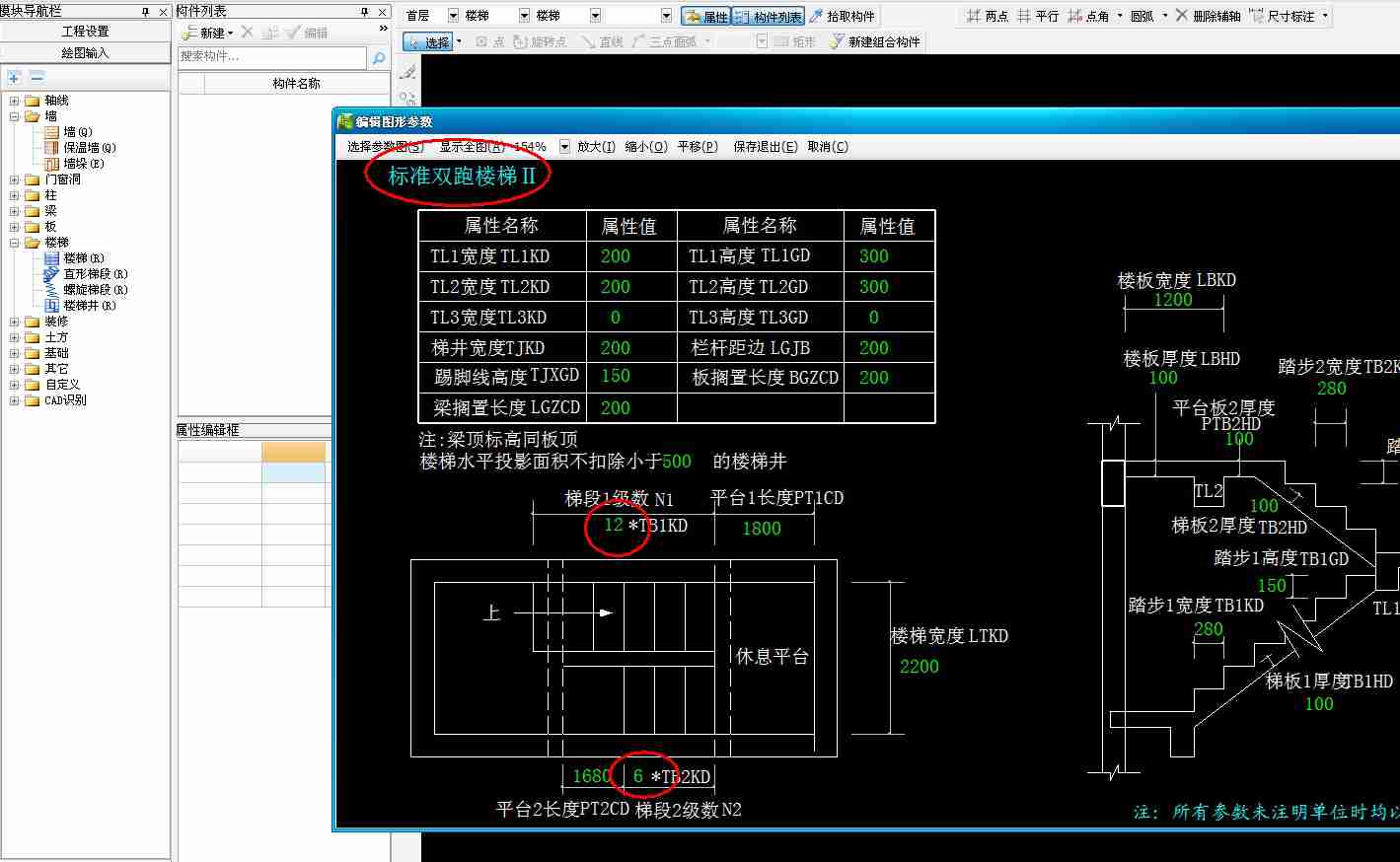Select the 墙 (Q) wall component
This screenshot has width=1400, height=862.
pyautogui.click(x=69, y=132)
